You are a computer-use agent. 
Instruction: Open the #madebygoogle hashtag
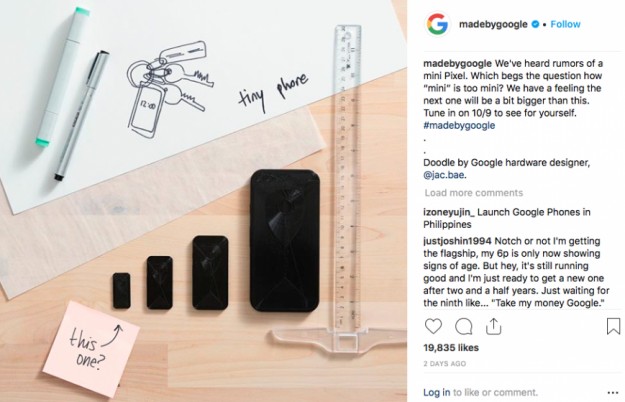click(459, 125)
